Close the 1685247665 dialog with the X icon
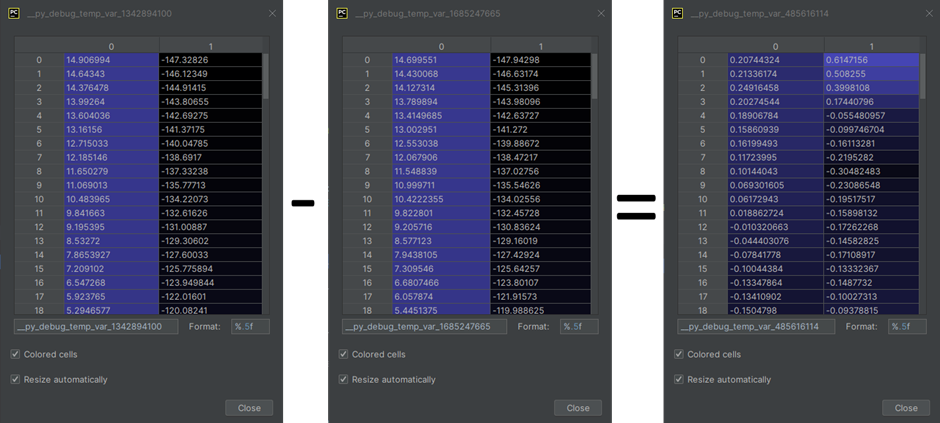Viewport: 940px width, 423px height. (601, 13)
